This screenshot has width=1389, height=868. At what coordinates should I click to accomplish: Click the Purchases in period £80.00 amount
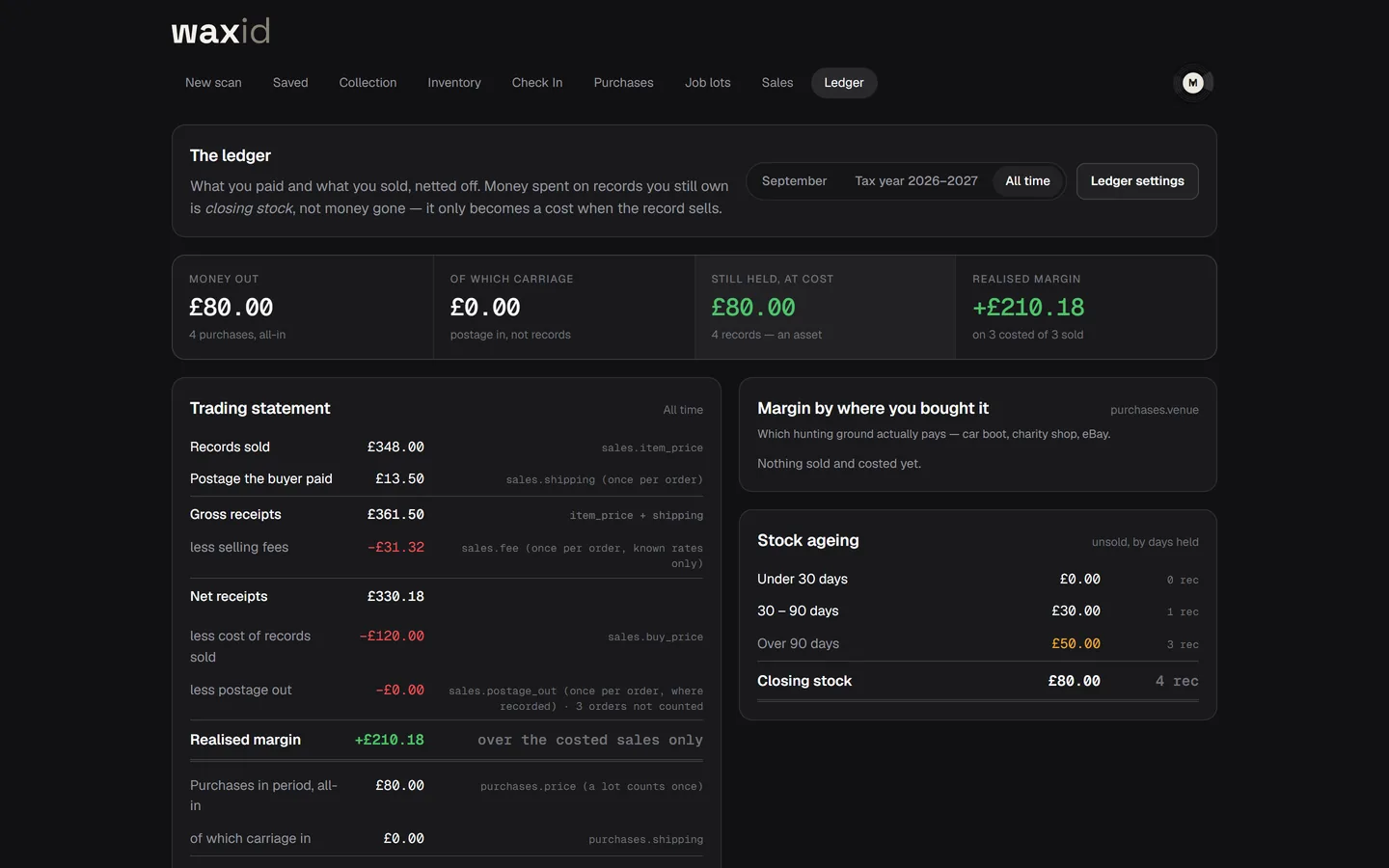(399, 786)
